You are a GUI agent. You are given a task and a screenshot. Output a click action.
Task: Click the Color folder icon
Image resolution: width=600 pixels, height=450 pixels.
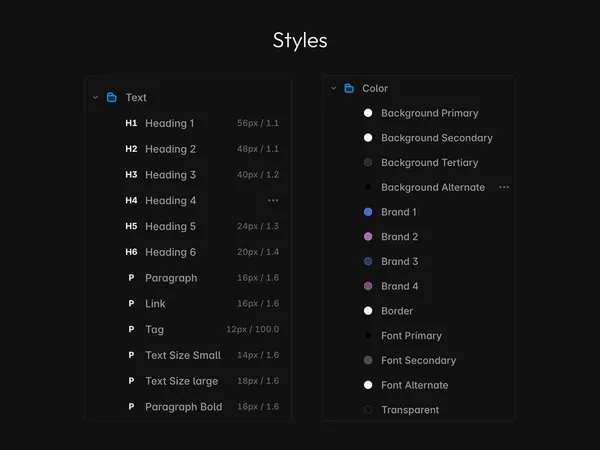(349, 88)
